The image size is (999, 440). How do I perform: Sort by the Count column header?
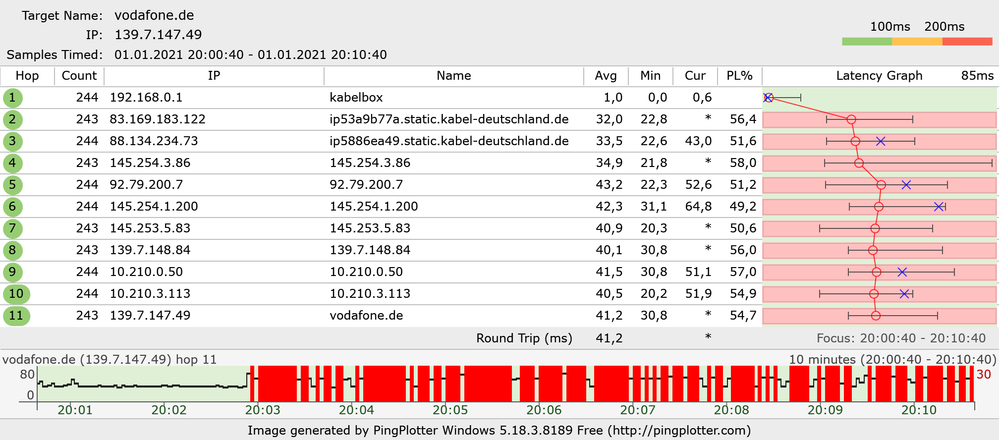pyautogui.click(x=79, y=76)
